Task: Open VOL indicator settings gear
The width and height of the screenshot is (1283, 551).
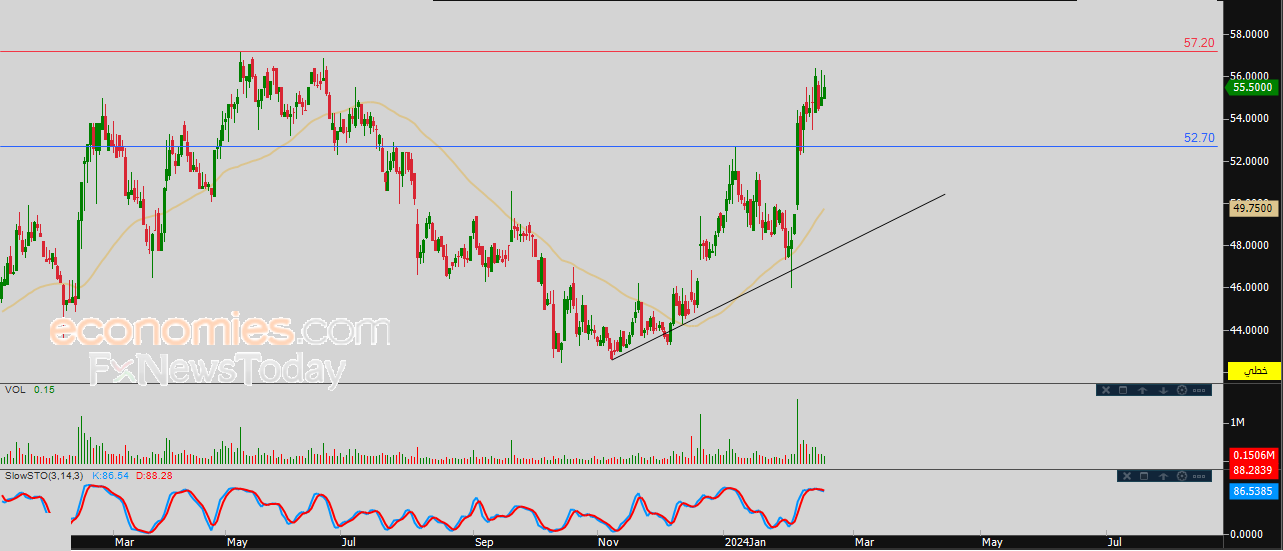Action: click(x=1183, y=390)
